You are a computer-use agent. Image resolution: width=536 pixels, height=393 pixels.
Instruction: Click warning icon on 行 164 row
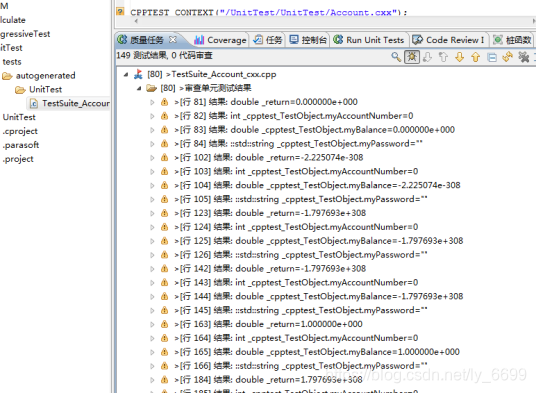[x=164, y=338]
